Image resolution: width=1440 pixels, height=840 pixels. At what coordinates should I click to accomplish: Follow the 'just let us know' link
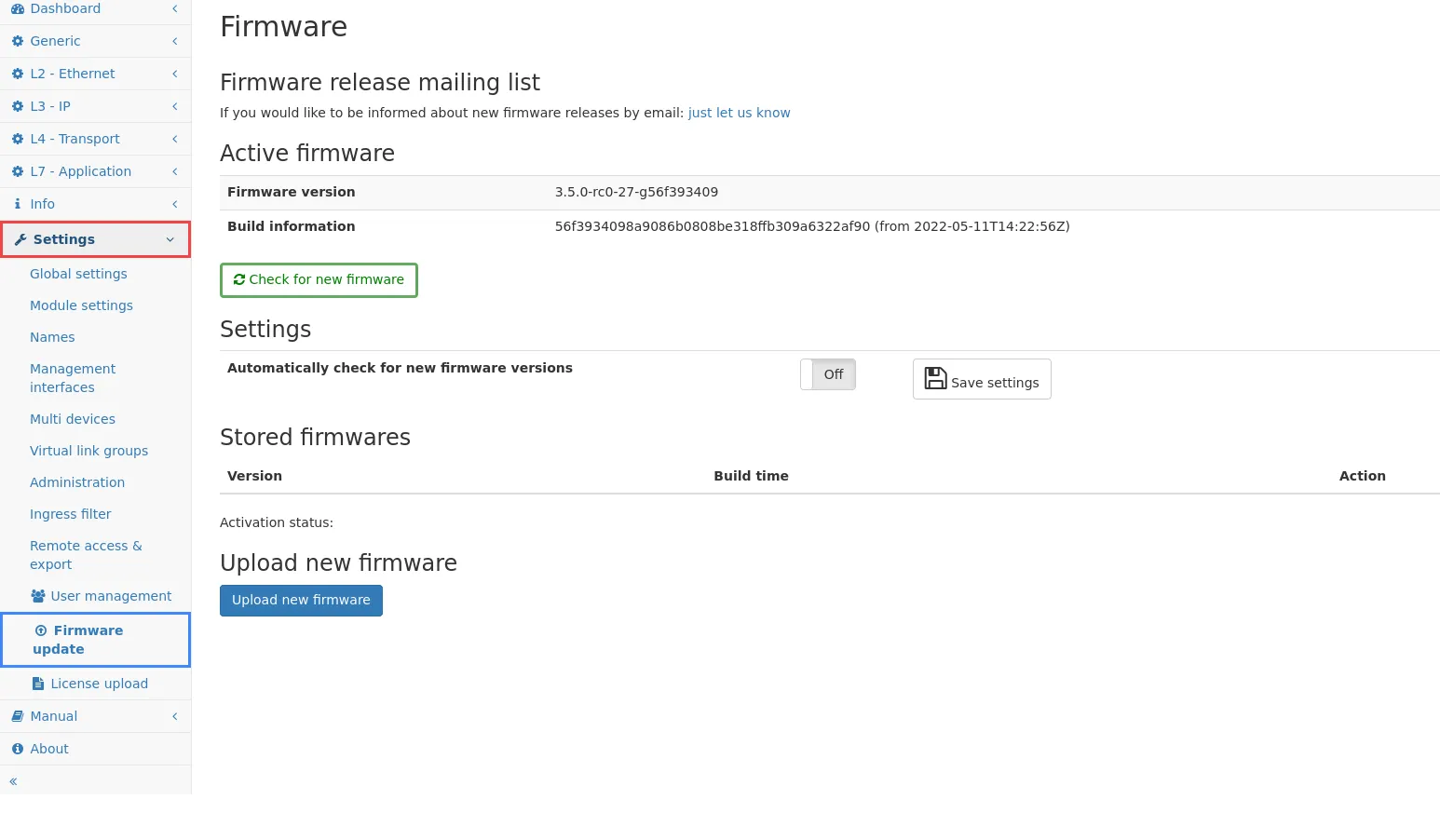739,113
